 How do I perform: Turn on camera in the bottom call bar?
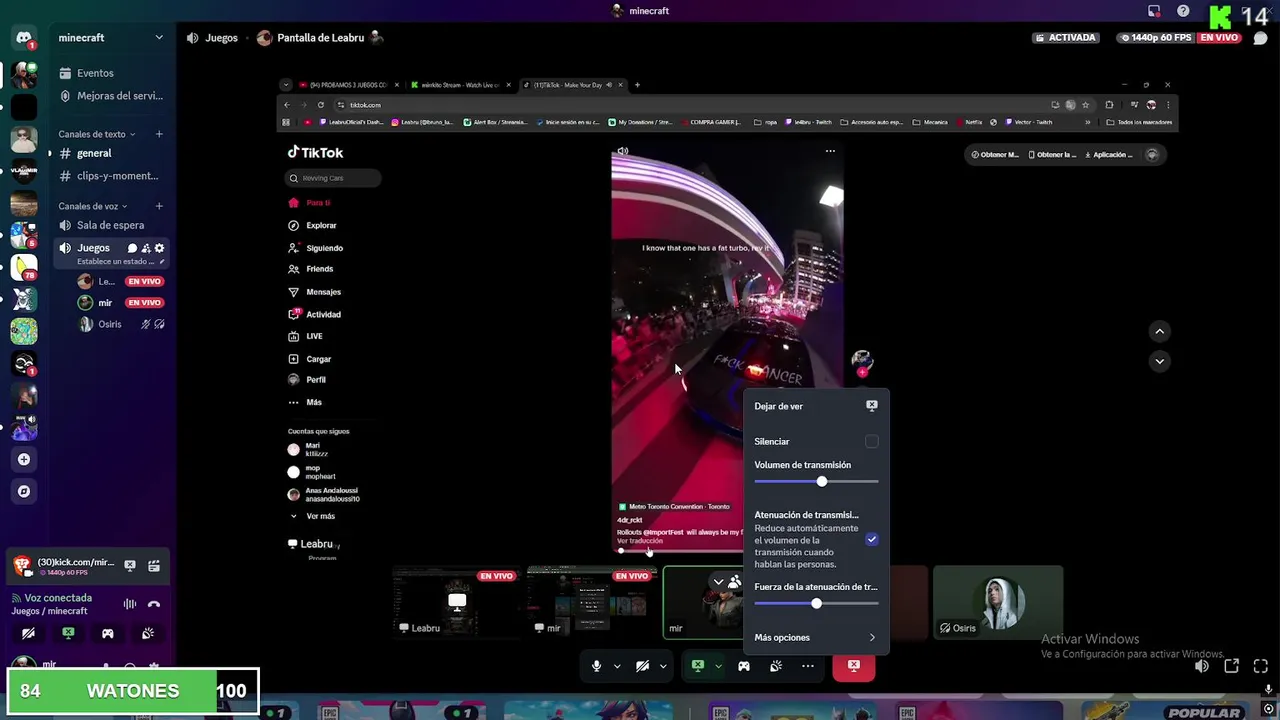[x=642, y=666]
